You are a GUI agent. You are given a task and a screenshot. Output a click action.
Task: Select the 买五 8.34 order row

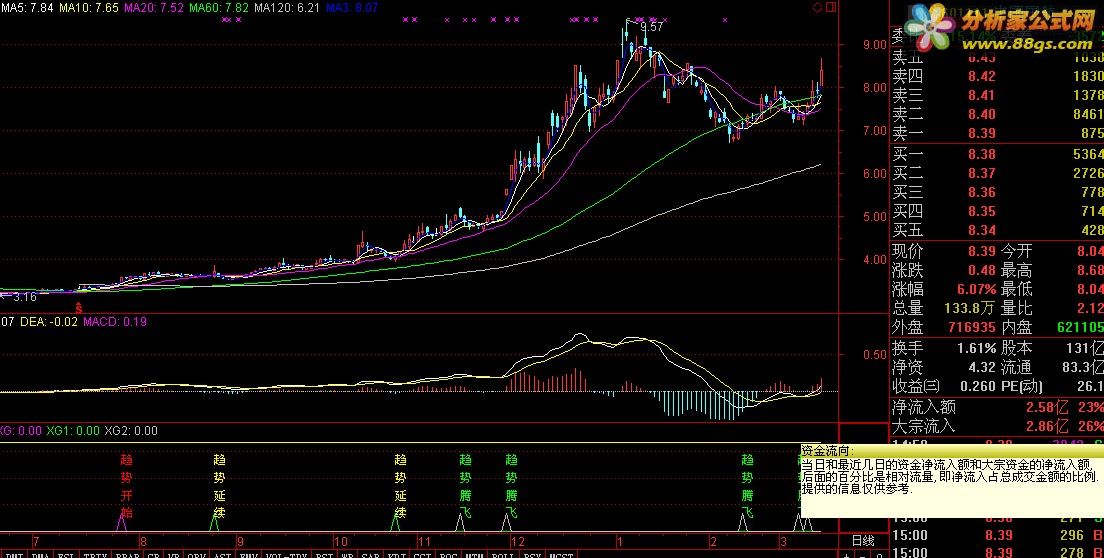coord(997,230)
